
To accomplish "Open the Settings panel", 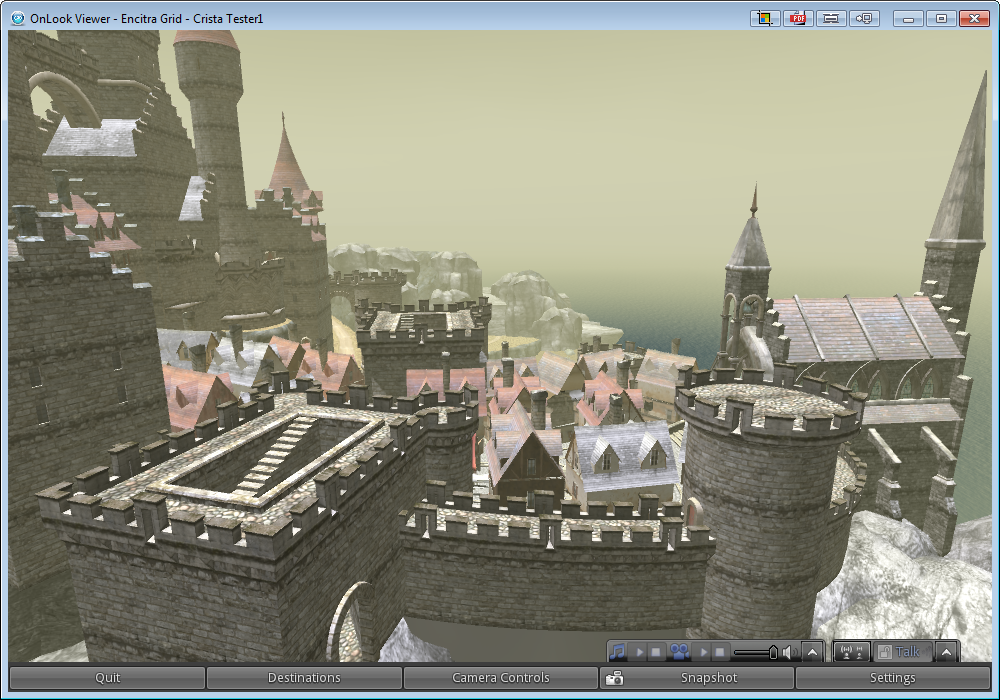I will tap(892, 678).
